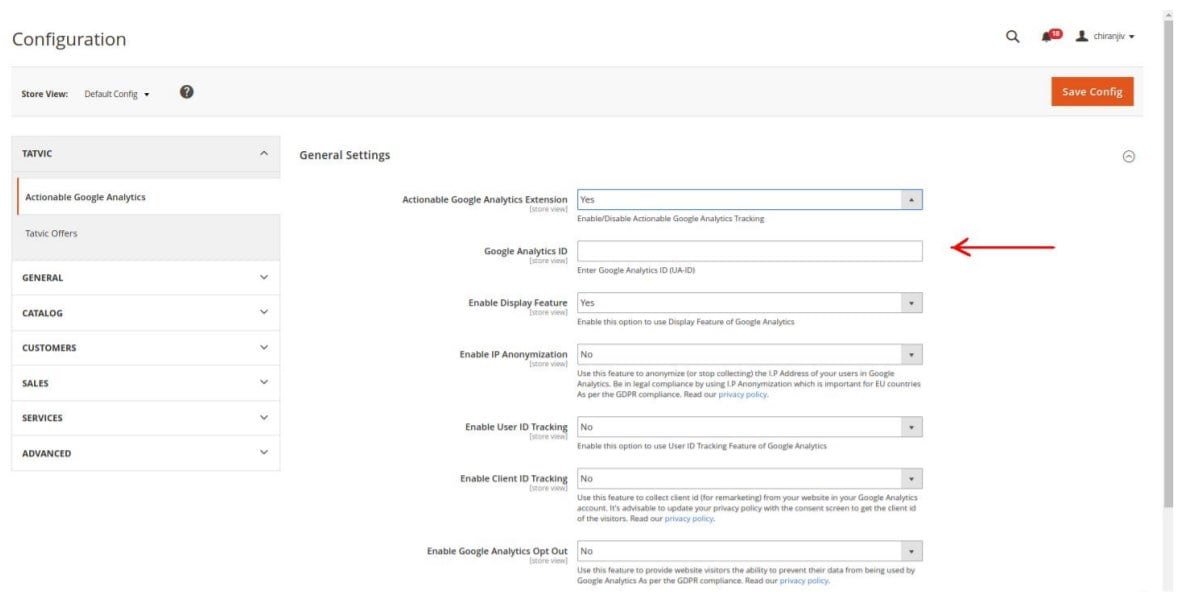Open the Actionable Google Analytics Extension dropdown
This screenshot has width=1185, height=604.
pos(750,200)
